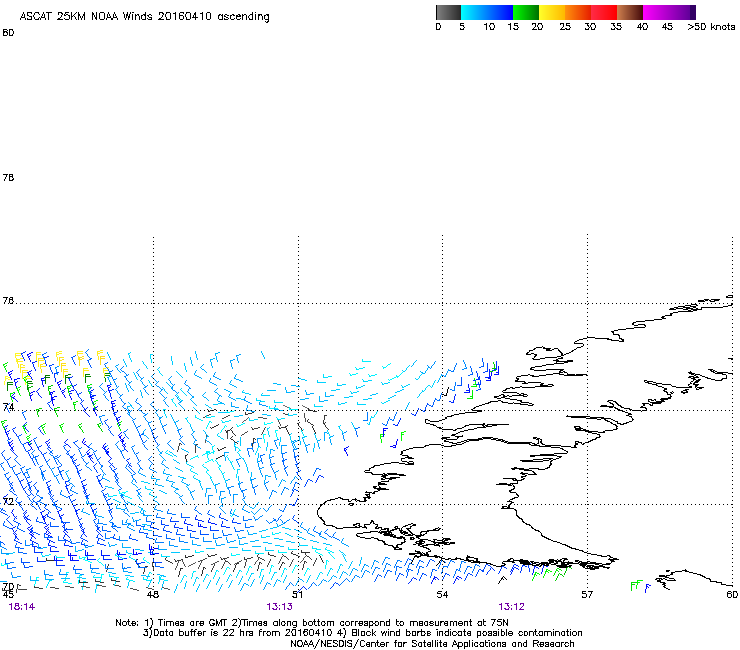Click the purple '18:14' swath time

click(x=22, y=607)
